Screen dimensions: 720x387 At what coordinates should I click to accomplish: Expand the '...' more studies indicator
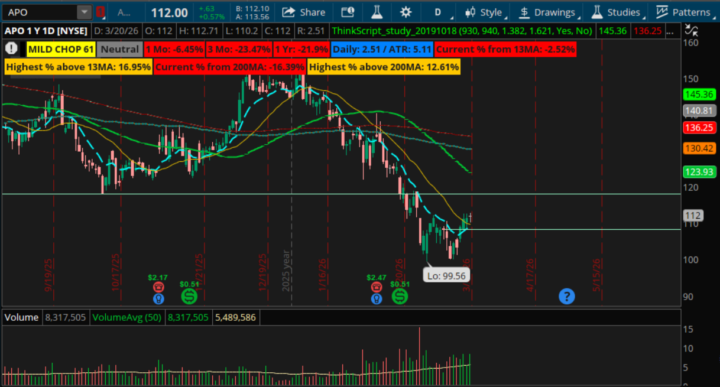pos(670,31)
